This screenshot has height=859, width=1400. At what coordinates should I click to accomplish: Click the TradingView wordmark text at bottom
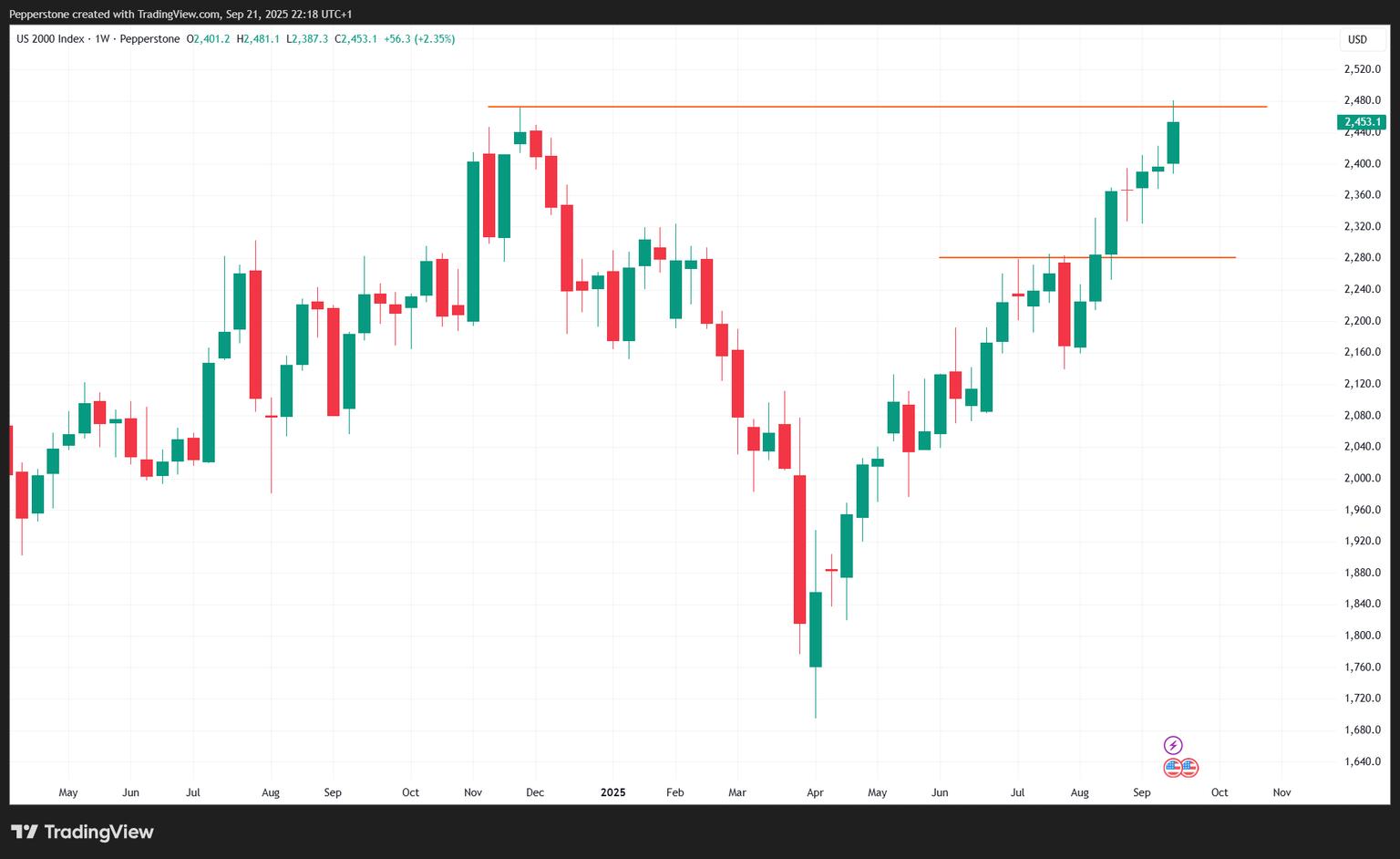pos(98,832)
